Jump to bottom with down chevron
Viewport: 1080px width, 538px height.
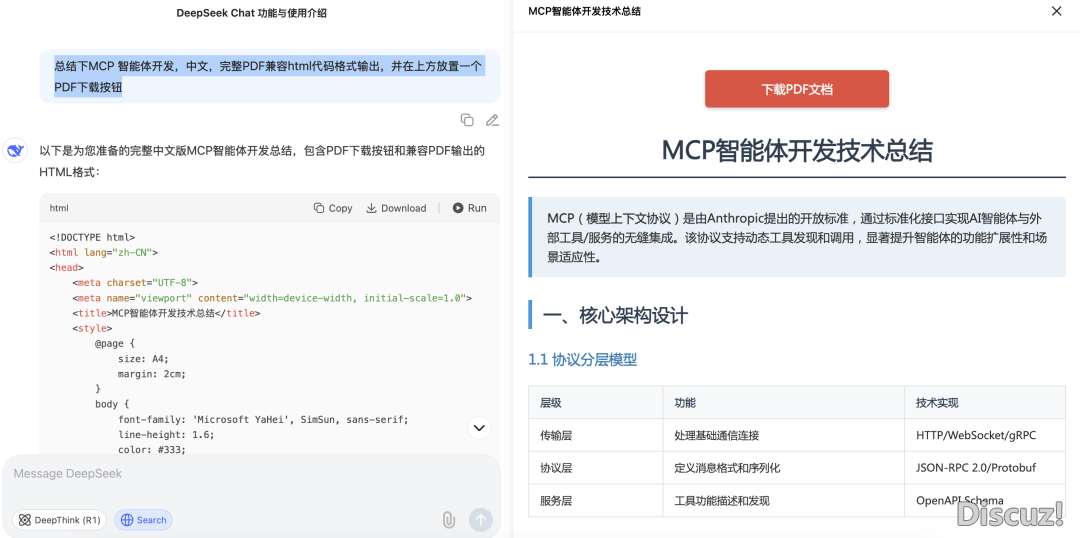(x=479, y=428)
